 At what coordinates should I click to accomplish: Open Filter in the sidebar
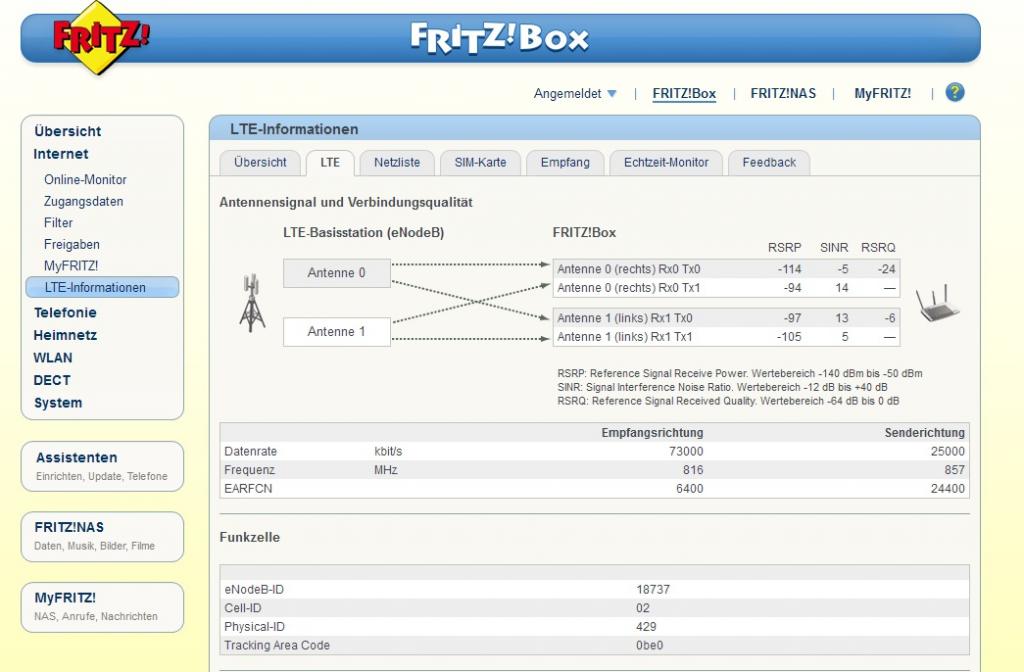(x=58, y=223)
